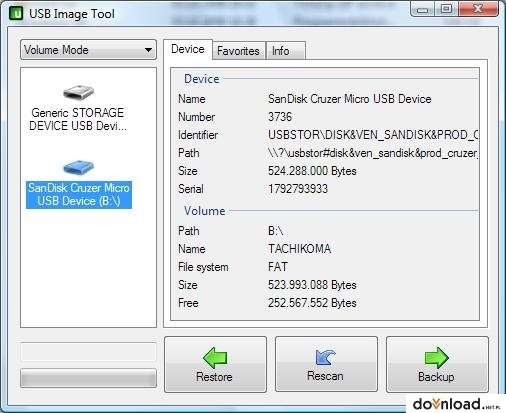The height and width of the screenshot is (413, 506).
Task: Click the Serial value 1792793933
Action: [298, 189]
